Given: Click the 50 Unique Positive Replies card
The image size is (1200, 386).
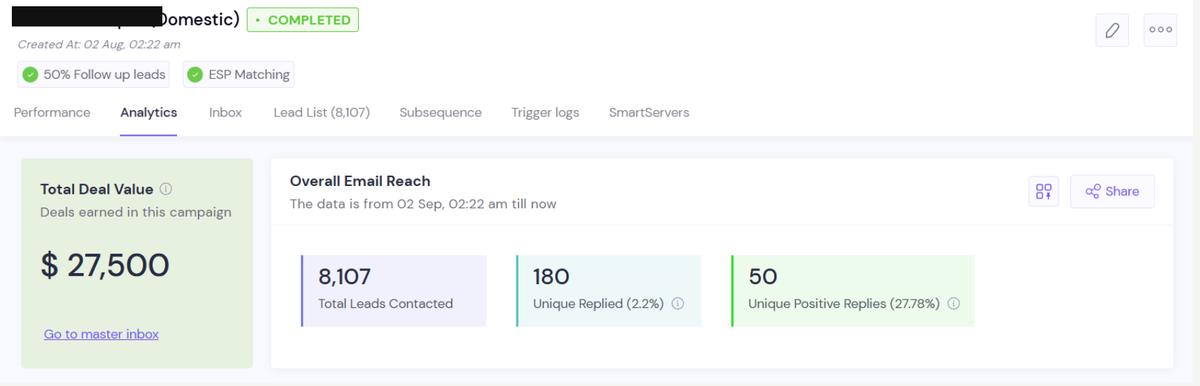Looking at the screenshot, I should [853, 290].
